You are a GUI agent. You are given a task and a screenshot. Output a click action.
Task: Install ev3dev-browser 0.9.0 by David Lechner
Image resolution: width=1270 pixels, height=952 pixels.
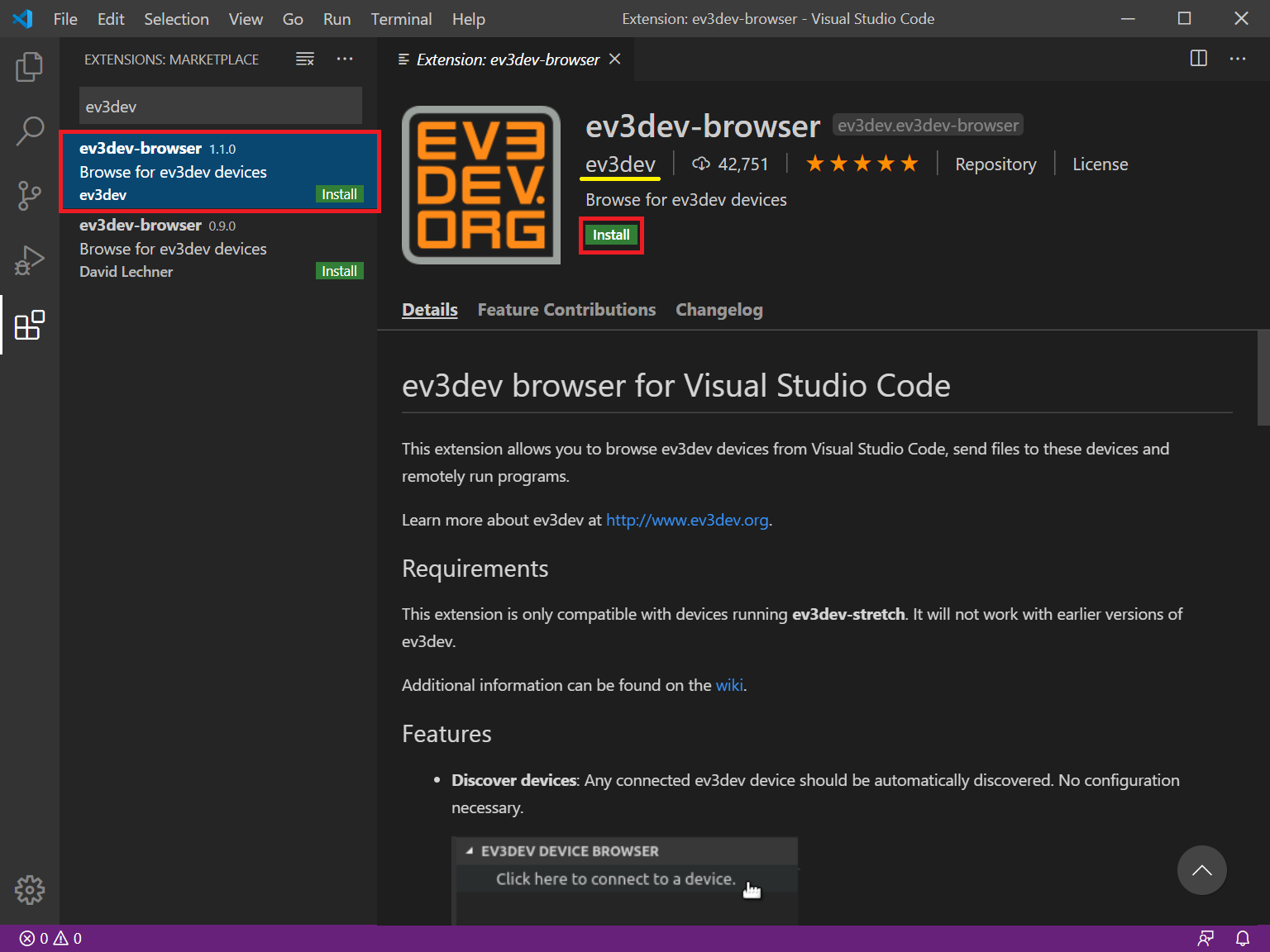pos(340,271)
